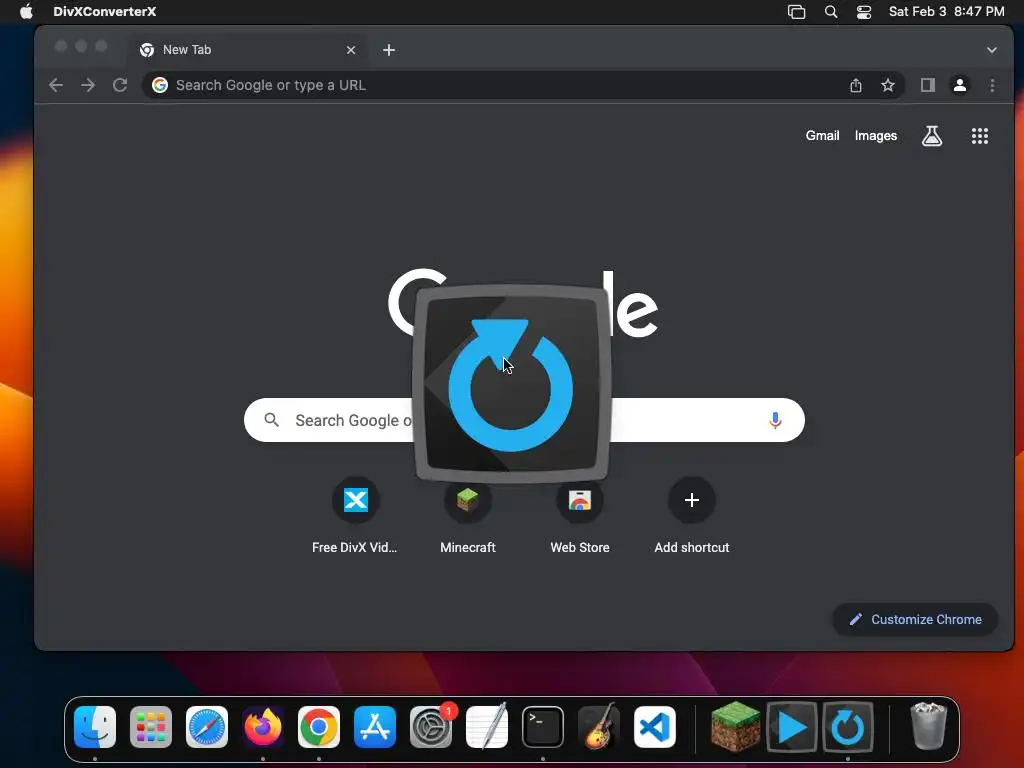Open Stage Manager menu bar icon
Viewport: 1024px width, 768px height.
pyautogui.click(x=796, y=11)
